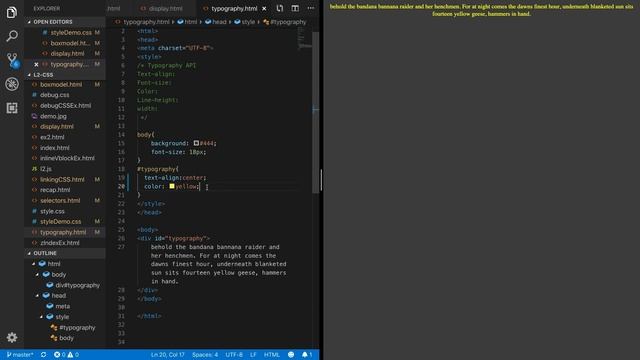Open the Source Control view
Viewport: 640px width, 360px height.
[12, 60]
